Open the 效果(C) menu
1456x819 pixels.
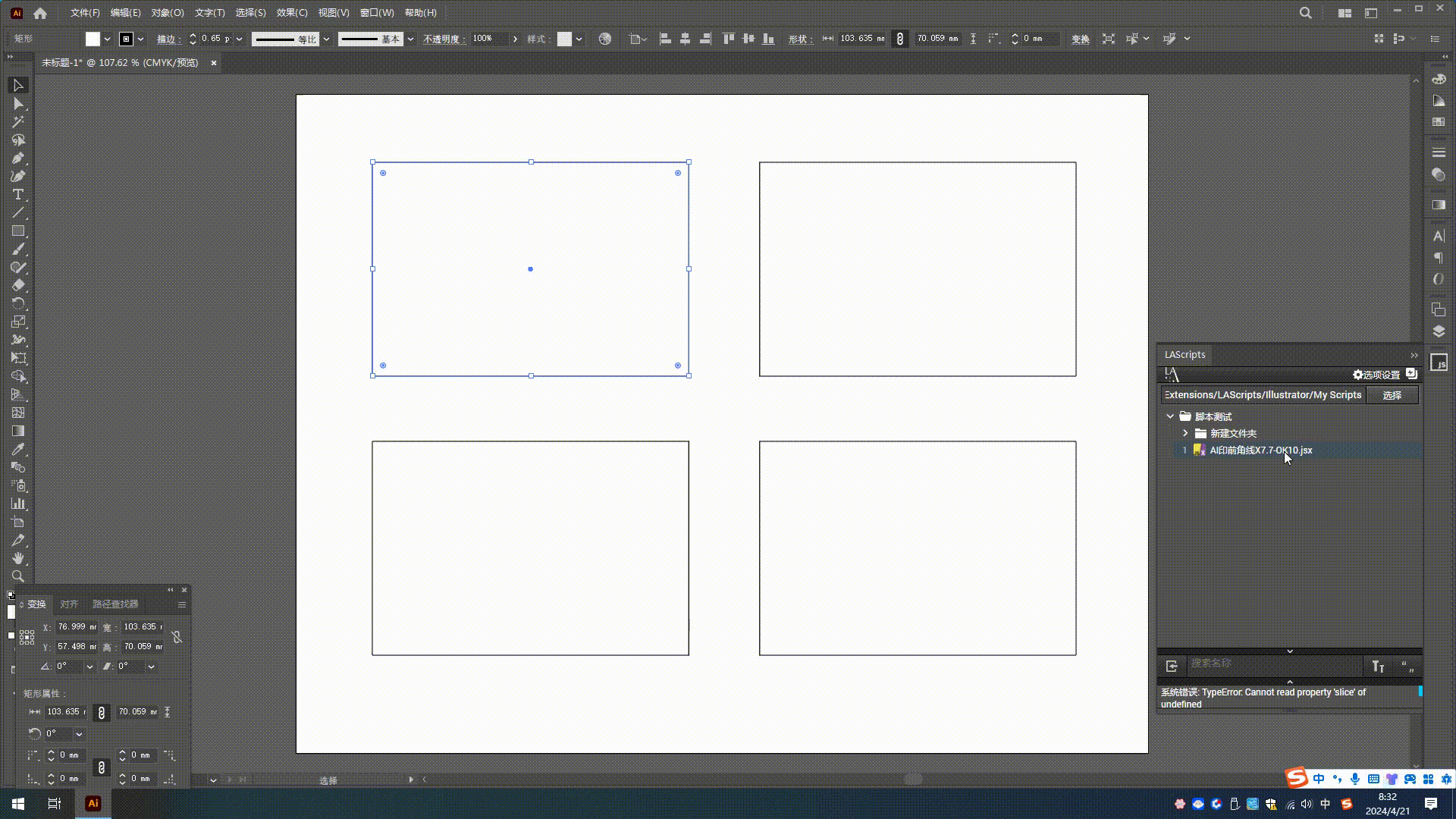click(x=292, y=13)
